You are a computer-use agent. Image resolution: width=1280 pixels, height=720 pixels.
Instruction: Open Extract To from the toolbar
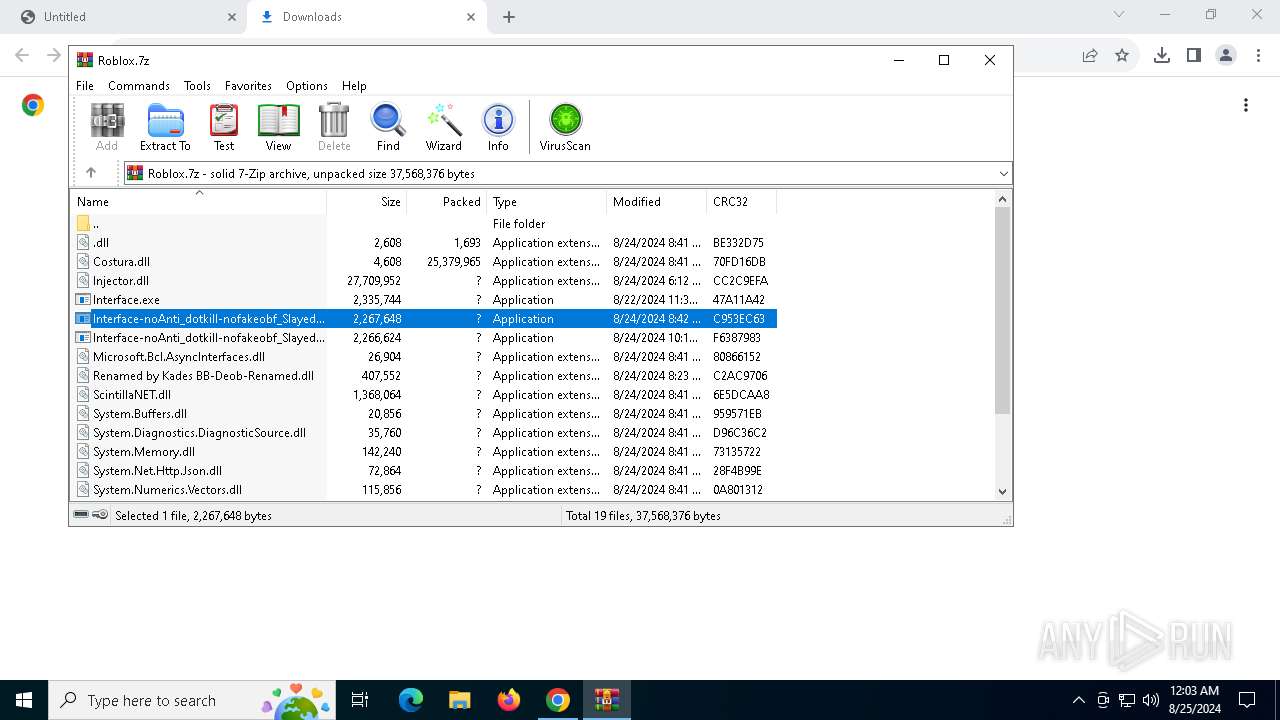point(165,127)
